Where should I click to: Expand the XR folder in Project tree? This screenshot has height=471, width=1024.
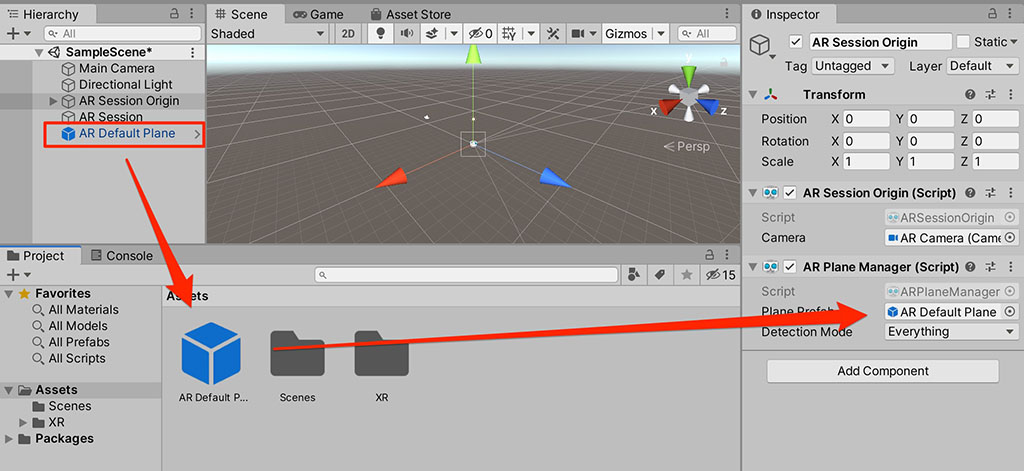click(x=24, y=422)
